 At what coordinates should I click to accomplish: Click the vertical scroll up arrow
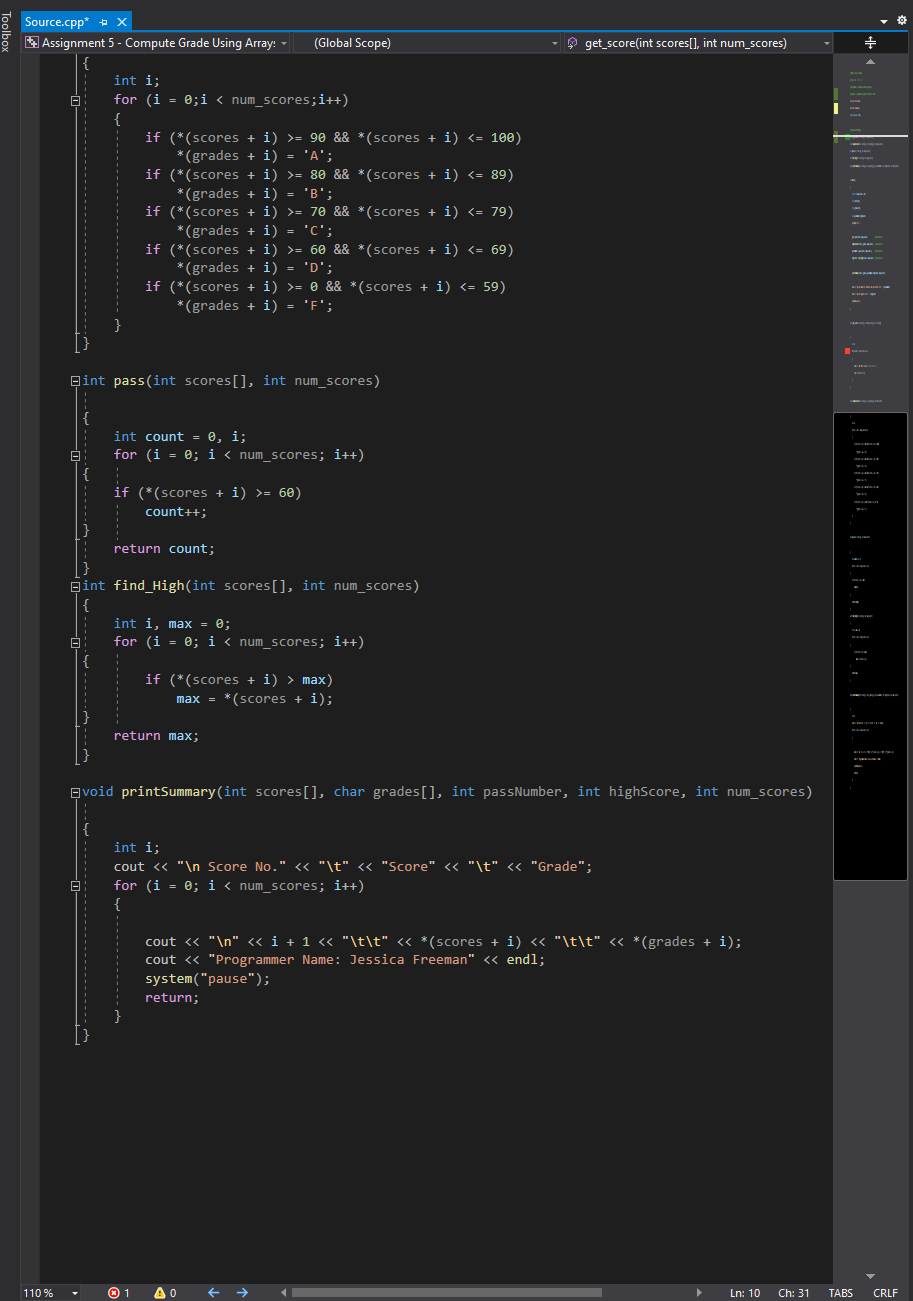[x=870, y=61]
